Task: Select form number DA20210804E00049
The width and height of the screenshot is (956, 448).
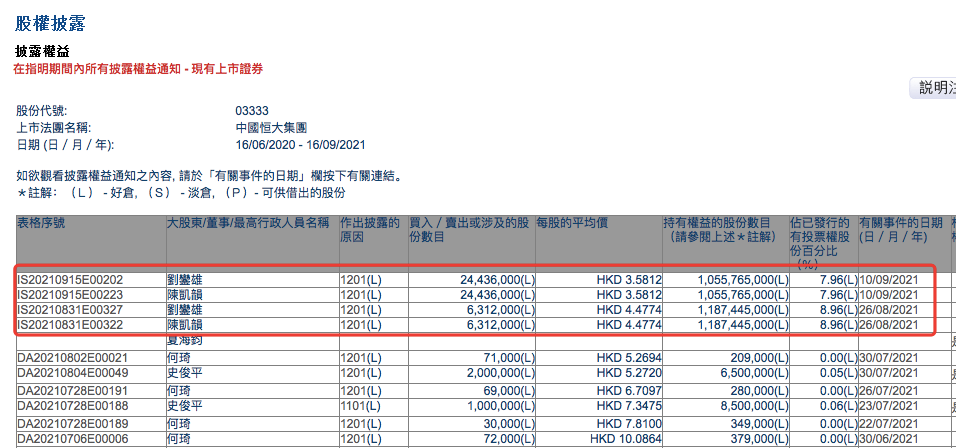Action: point(73,372)
